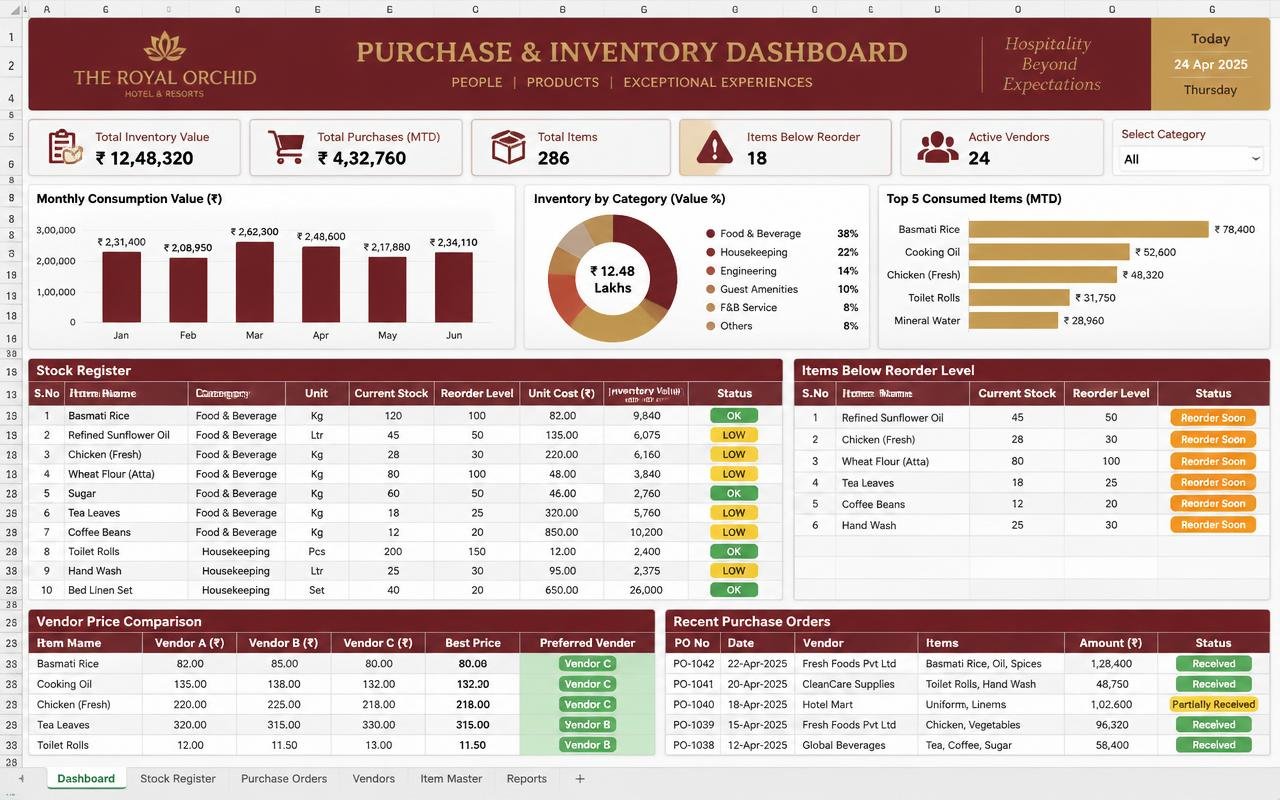This screenshot has width=1280, height=800.
Task: Click the people icon for Active Vendors
Action: click(937, 147)
